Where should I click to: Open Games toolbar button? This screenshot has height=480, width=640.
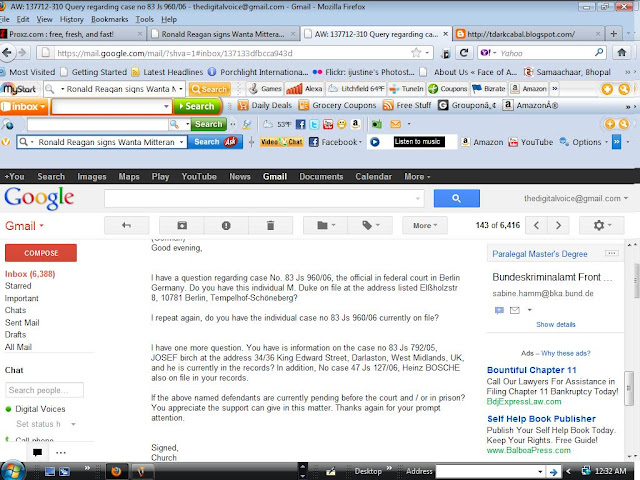tap(265, 89)
